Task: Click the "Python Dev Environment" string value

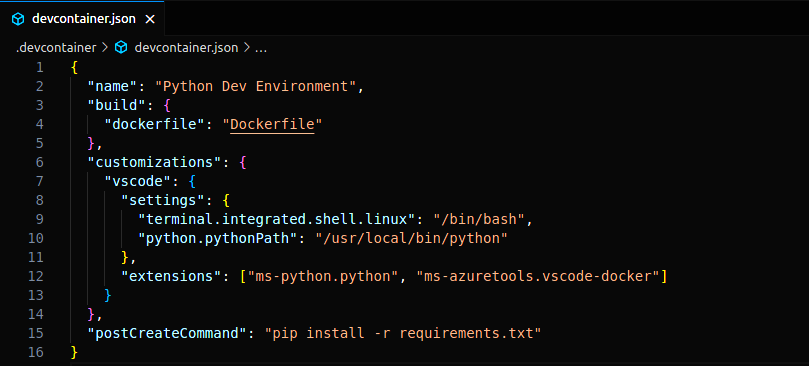Action: [x=255, y=86]
